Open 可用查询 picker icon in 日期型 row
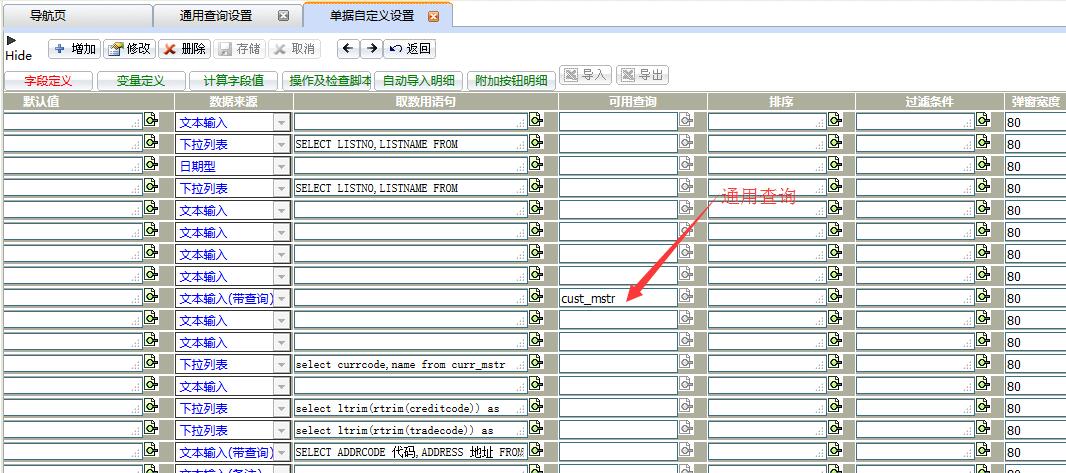 pos(687,164)
